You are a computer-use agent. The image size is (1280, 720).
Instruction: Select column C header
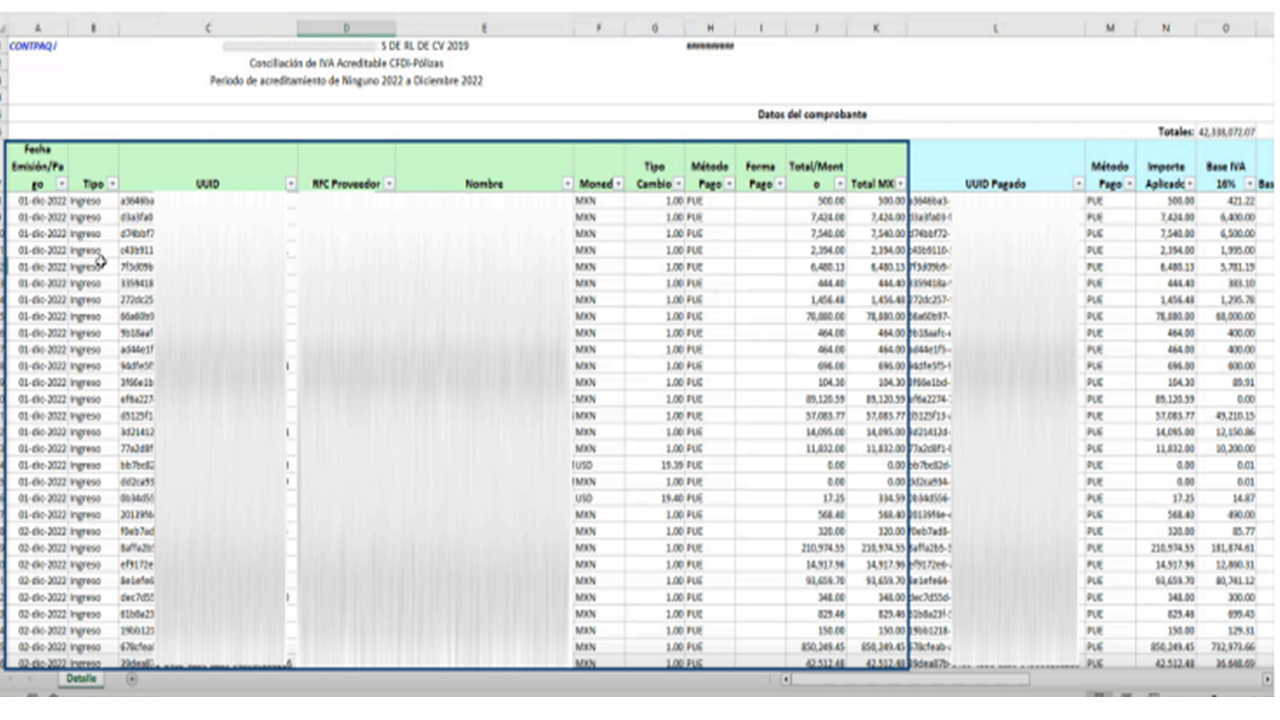point(208,29)
